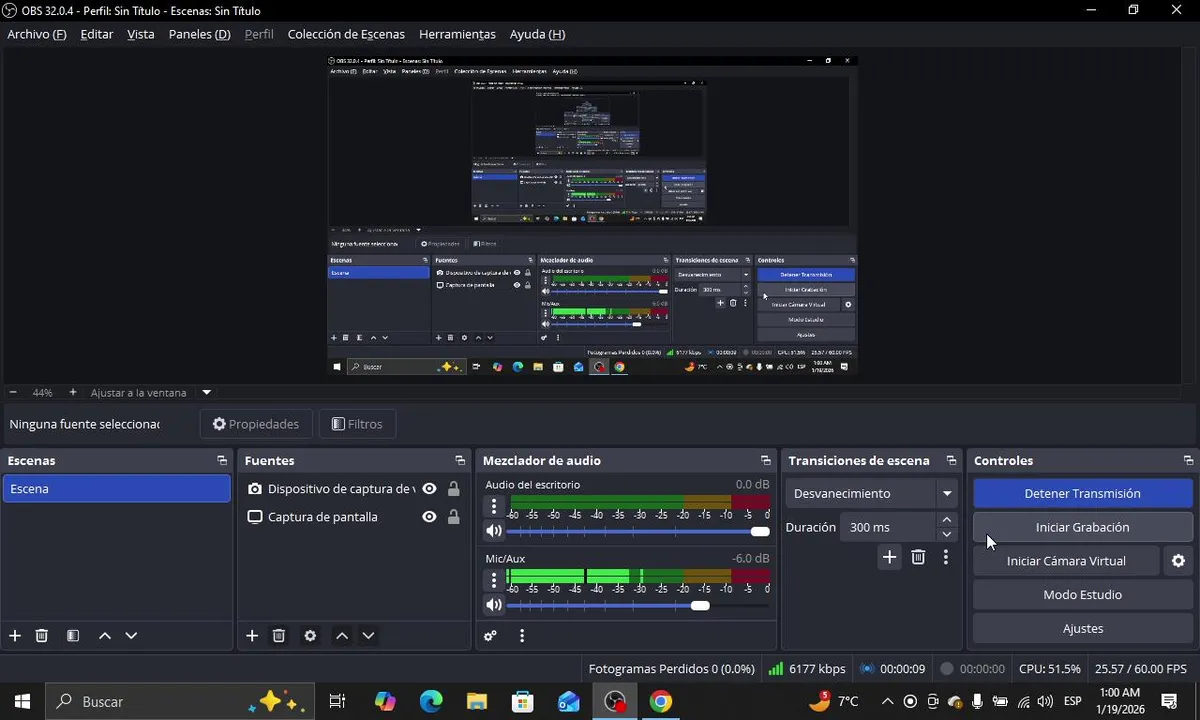This screenshot has width=1200, height=720.
Task: Open scene filters icon in Escenas panel
Action: click(73, 635)
